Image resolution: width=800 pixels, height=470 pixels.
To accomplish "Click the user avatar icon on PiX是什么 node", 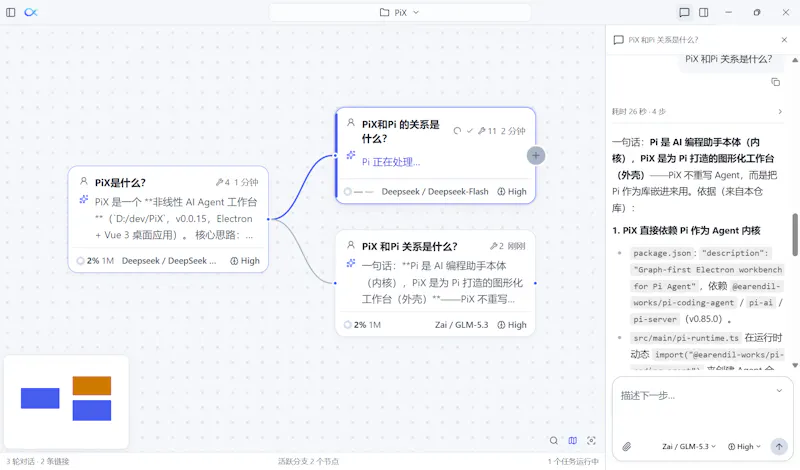I will (84, 181).
